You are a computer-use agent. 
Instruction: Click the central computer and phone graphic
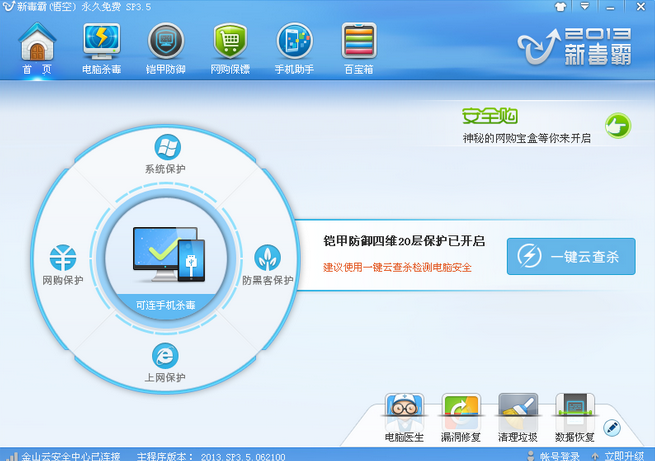(x=169, y=254)
